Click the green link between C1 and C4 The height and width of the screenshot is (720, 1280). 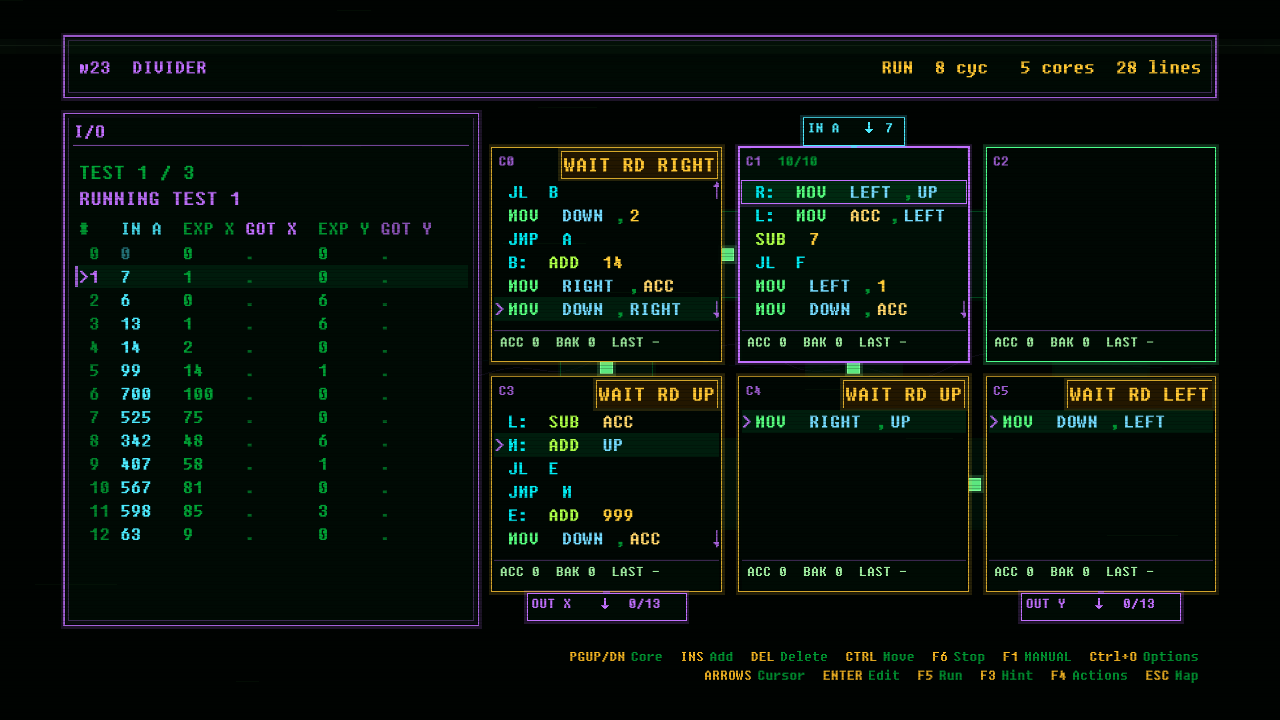coord(853,368)
